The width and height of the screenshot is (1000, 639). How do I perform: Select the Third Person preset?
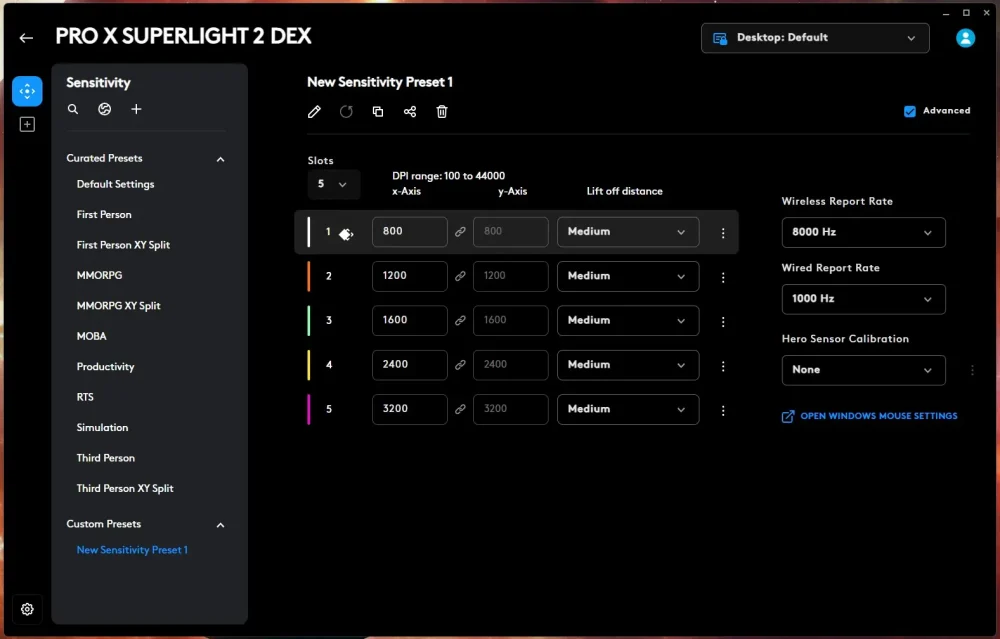pyautogui.click(x=106, y=458)
